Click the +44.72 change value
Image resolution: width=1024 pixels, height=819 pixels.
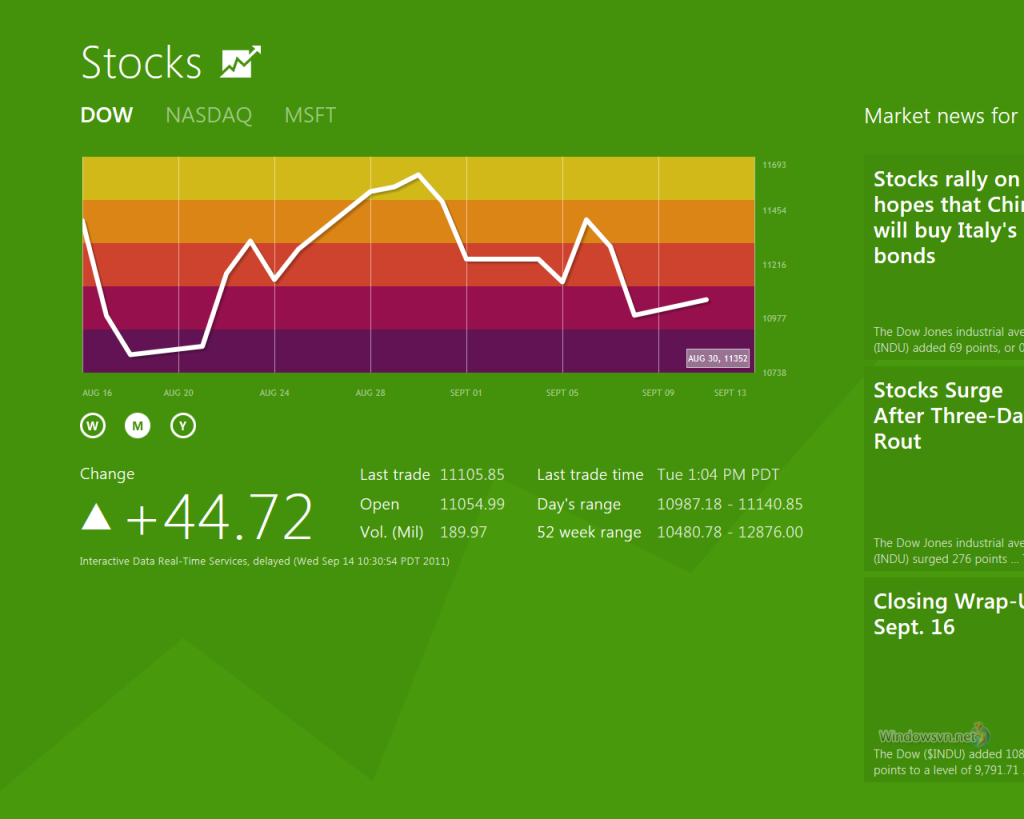[x=219, y=517]
